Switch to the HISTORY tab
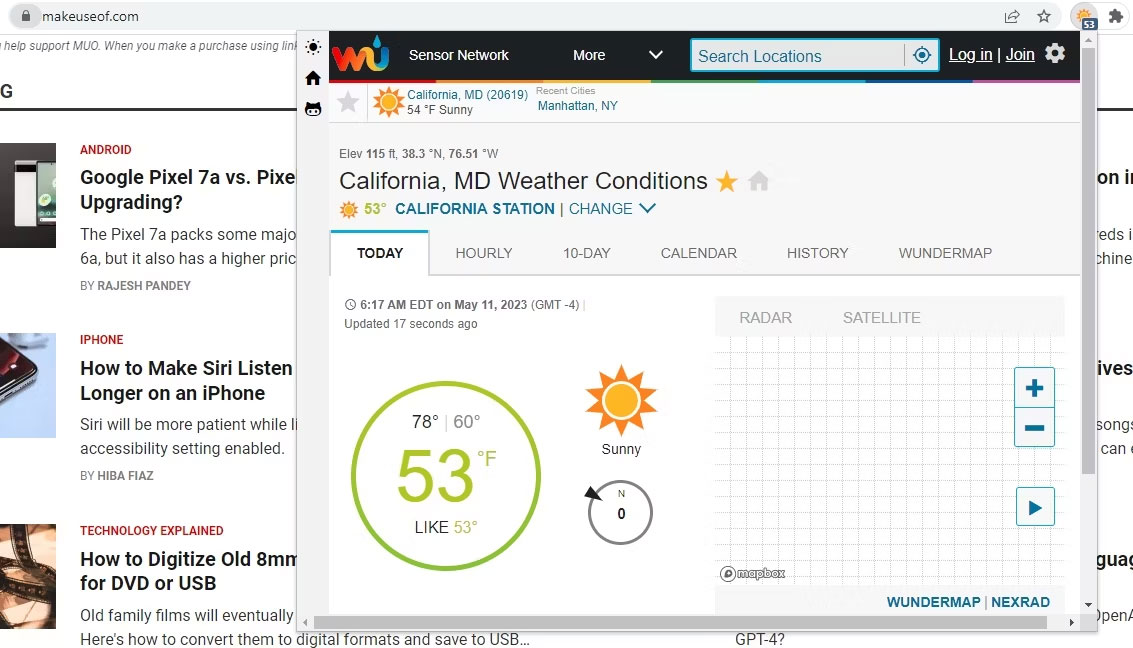This screenshot has height=648, width=1133. (817, 253)
